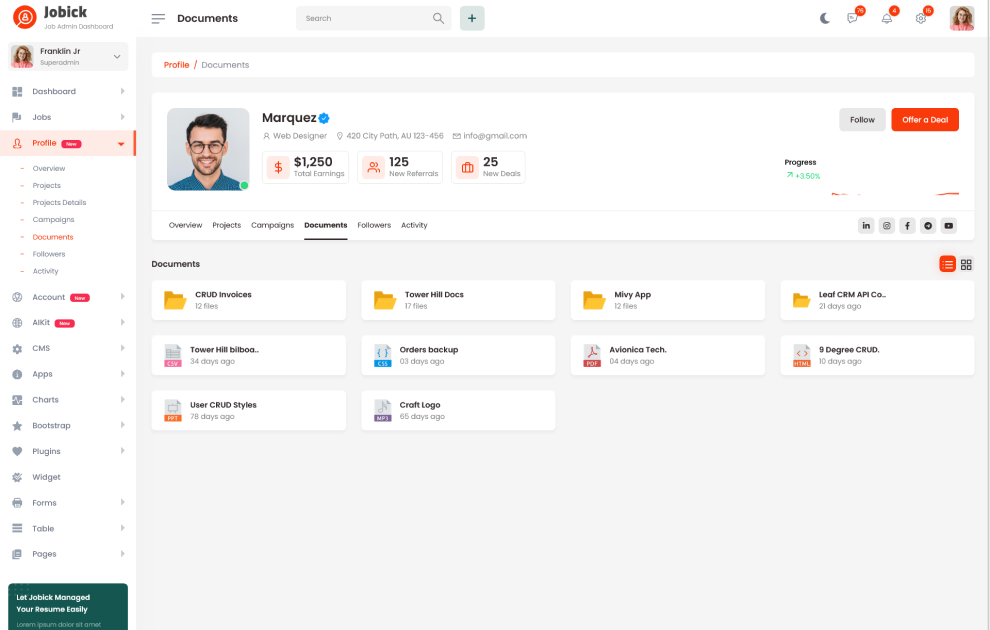Screen dimensions: 990x630
Task: Click the settings gear in header
Action: 921,18
